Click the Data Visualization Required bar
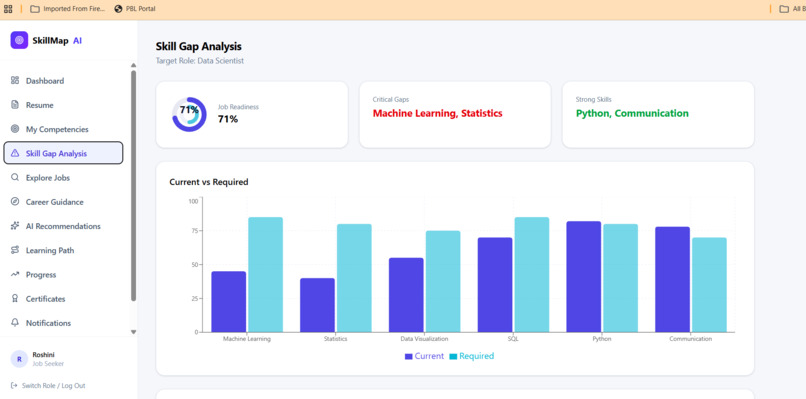 tap(443, 281)
